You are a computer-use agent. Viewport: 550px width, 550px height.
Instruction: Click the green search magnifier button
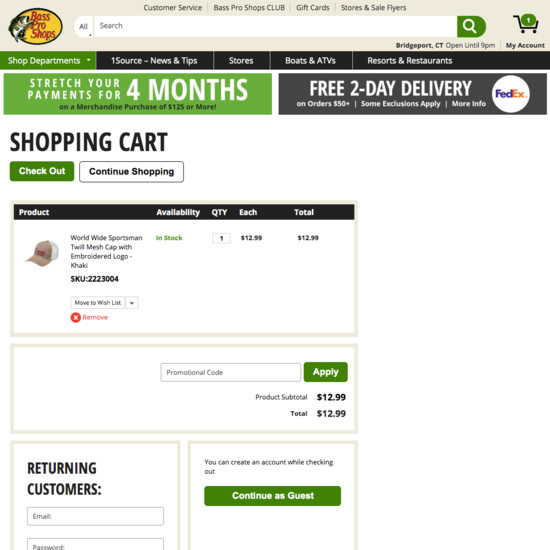(x=471, y=26)
